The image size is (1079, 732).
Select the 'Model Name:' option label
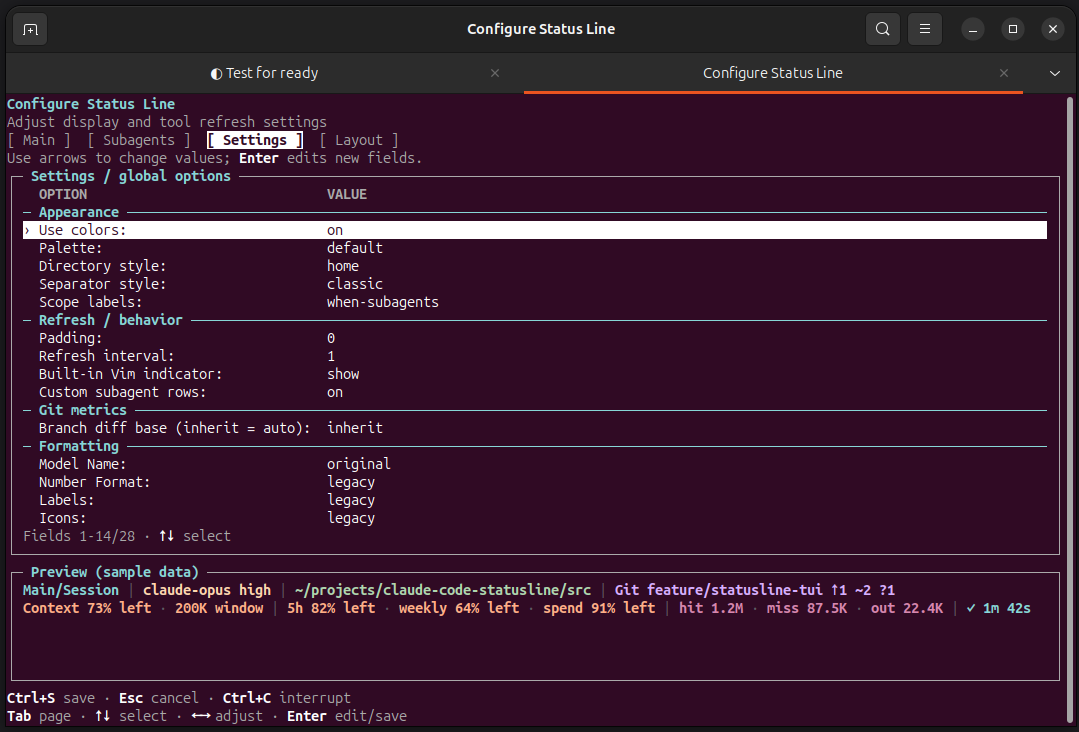[83, 464]
